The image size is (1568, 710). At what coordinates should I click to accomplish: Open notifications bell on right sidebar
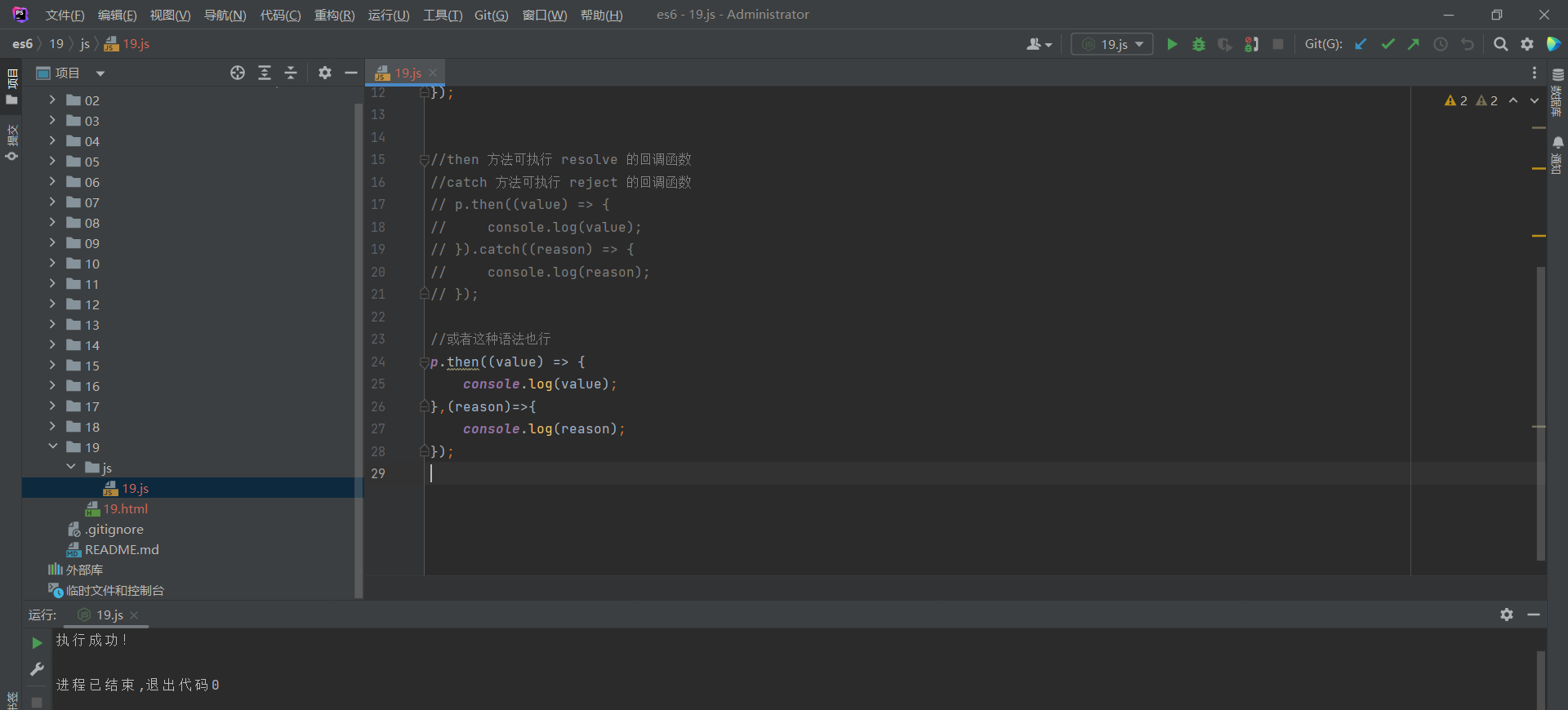point(1557,155)
